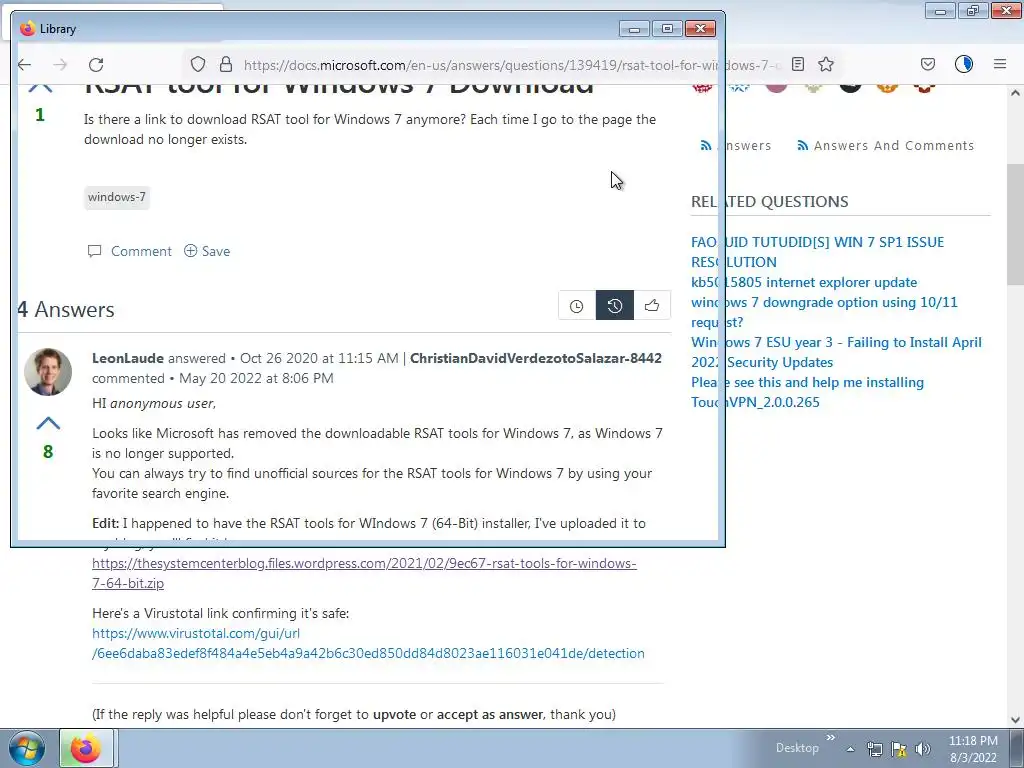This screenshot has height=768, width=1024.
Task: Open kb5015805 internet explorer update question
Action: click(x=804, y=282)
